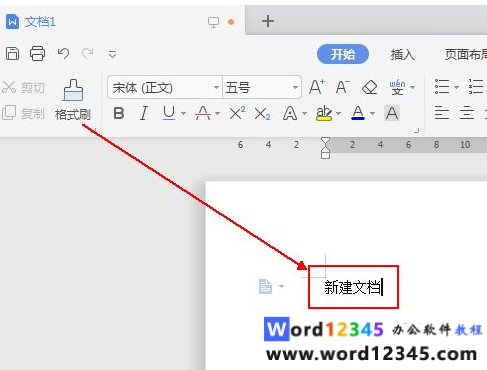Toggle bold formatting
This screenshot has width=487, height=370.
tap(119, 114)
